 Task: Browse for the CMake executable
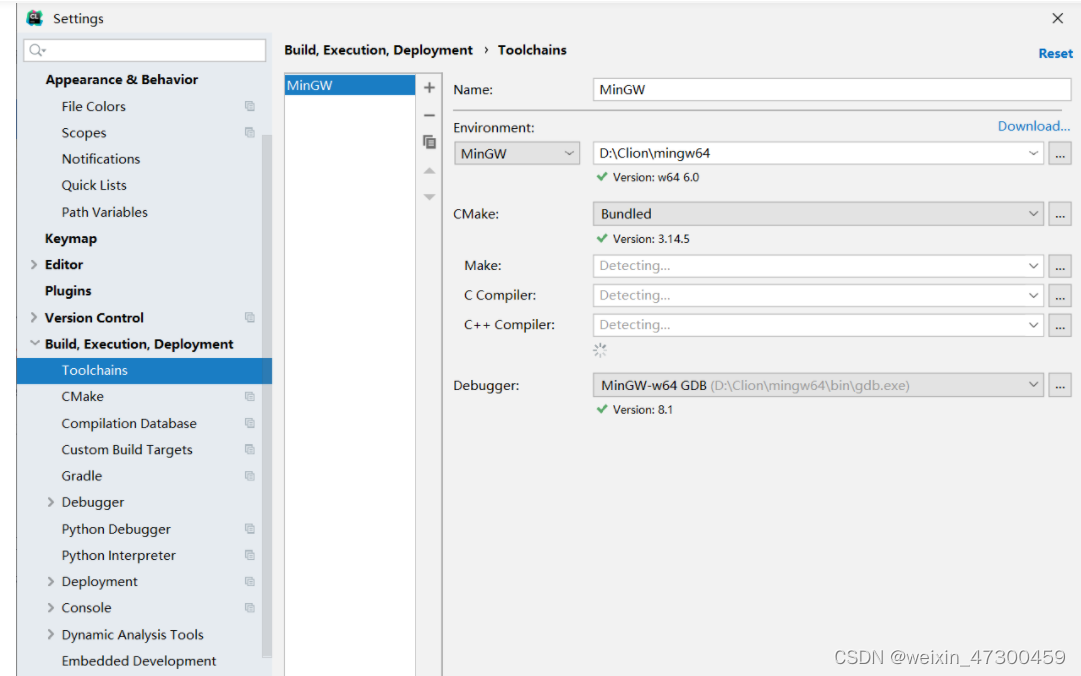pyautogui.click(x=1060, y=214)
